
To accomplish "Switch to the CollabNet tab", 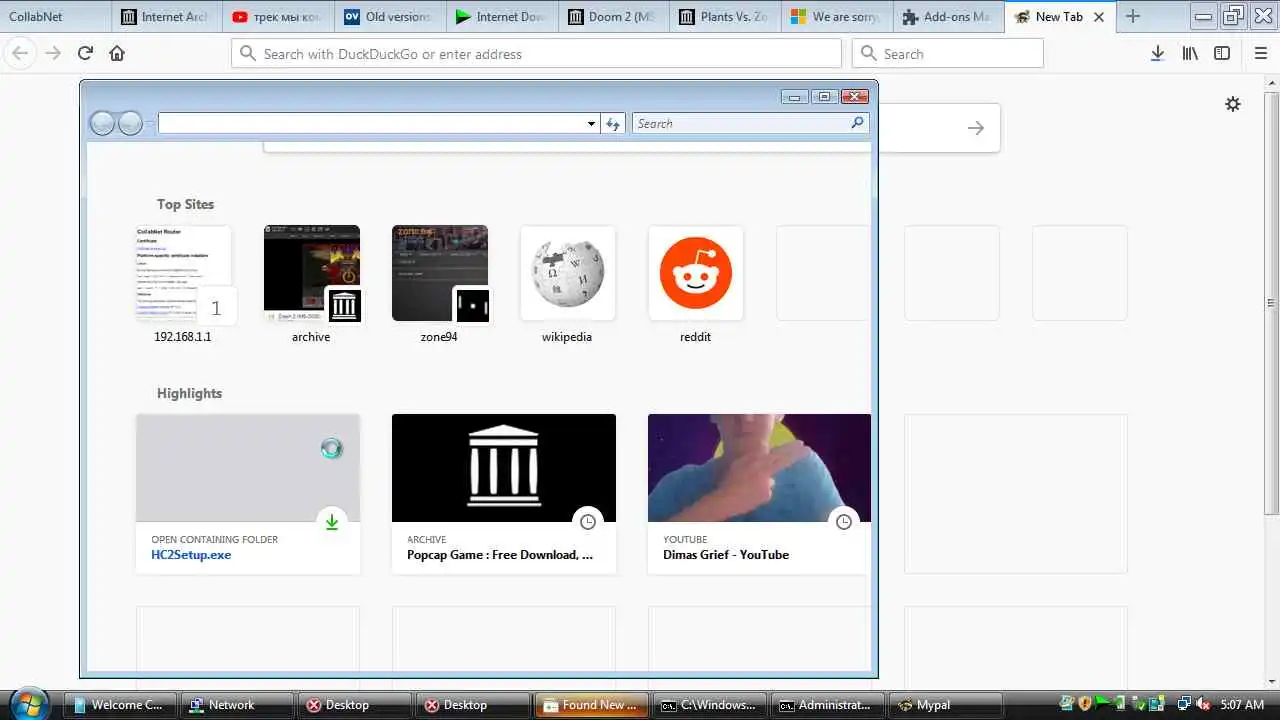I will pyautogui.click(x=55, y=17).
